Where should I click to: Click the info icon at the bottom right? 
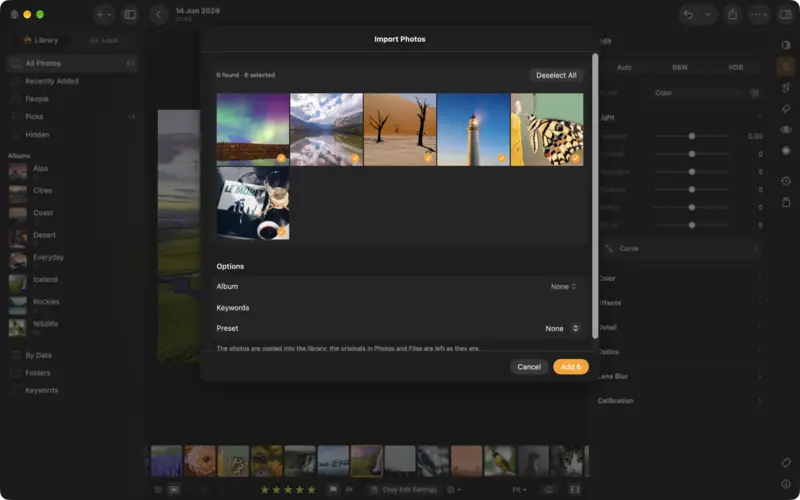point(786,484)
